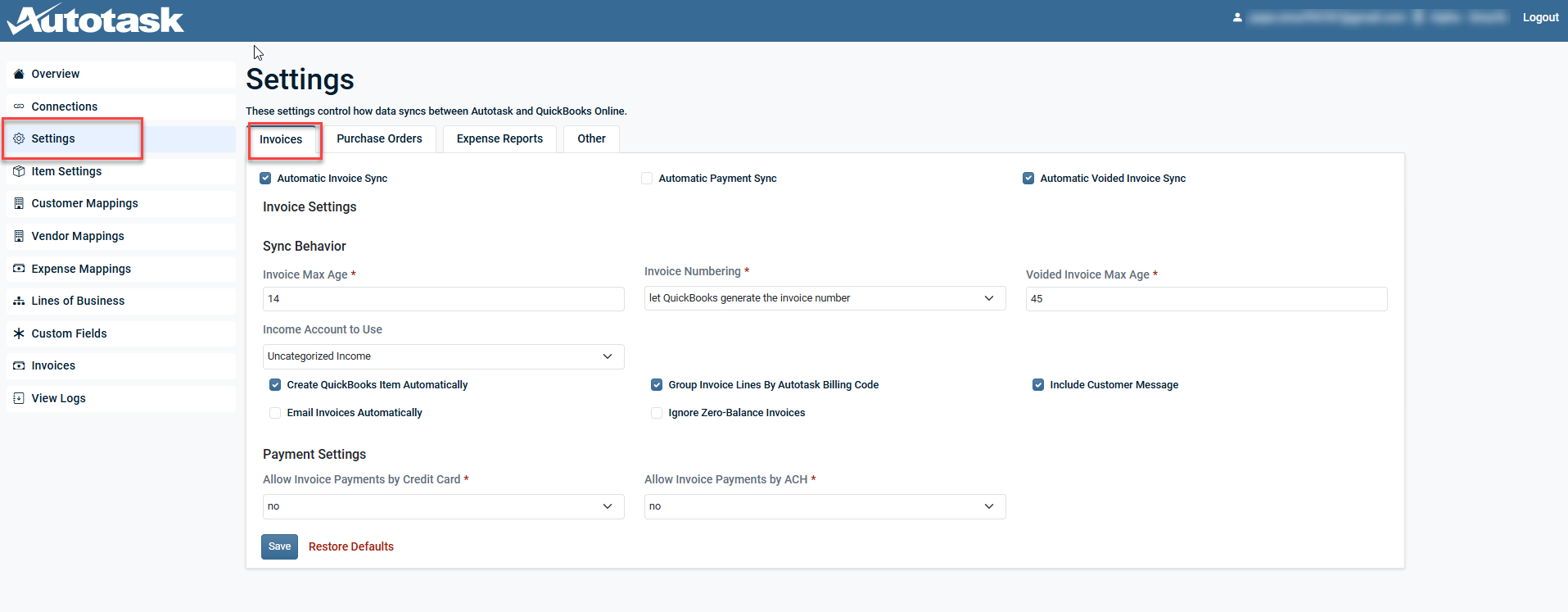Image resolution: width=1568 pixels, height=612 pixels.
Task: Click the Customer Mappings building icon
Action: 19,203
